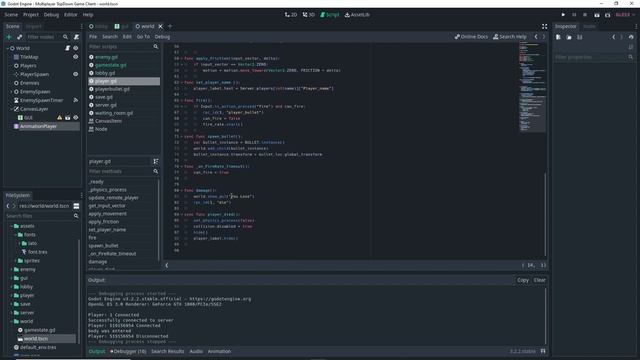The image size is (640, 360).
Task: Toggle visibility of World node
Action: (x=76, y=48)
